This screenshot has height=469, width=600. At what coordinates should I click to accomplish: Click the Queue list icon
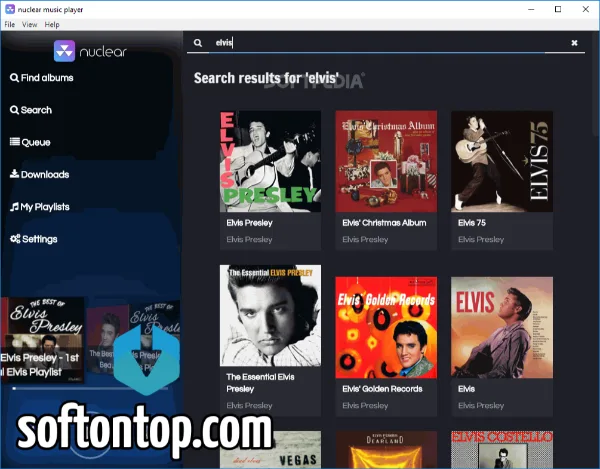tap(15, 142)
